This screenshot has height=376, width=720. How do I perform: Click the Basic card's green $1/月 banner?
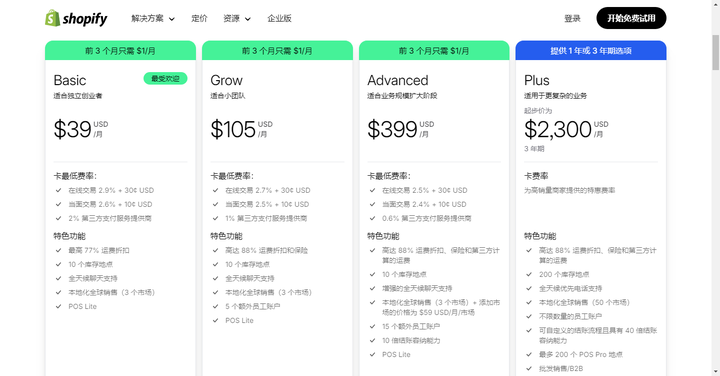[x=120, y=51]
